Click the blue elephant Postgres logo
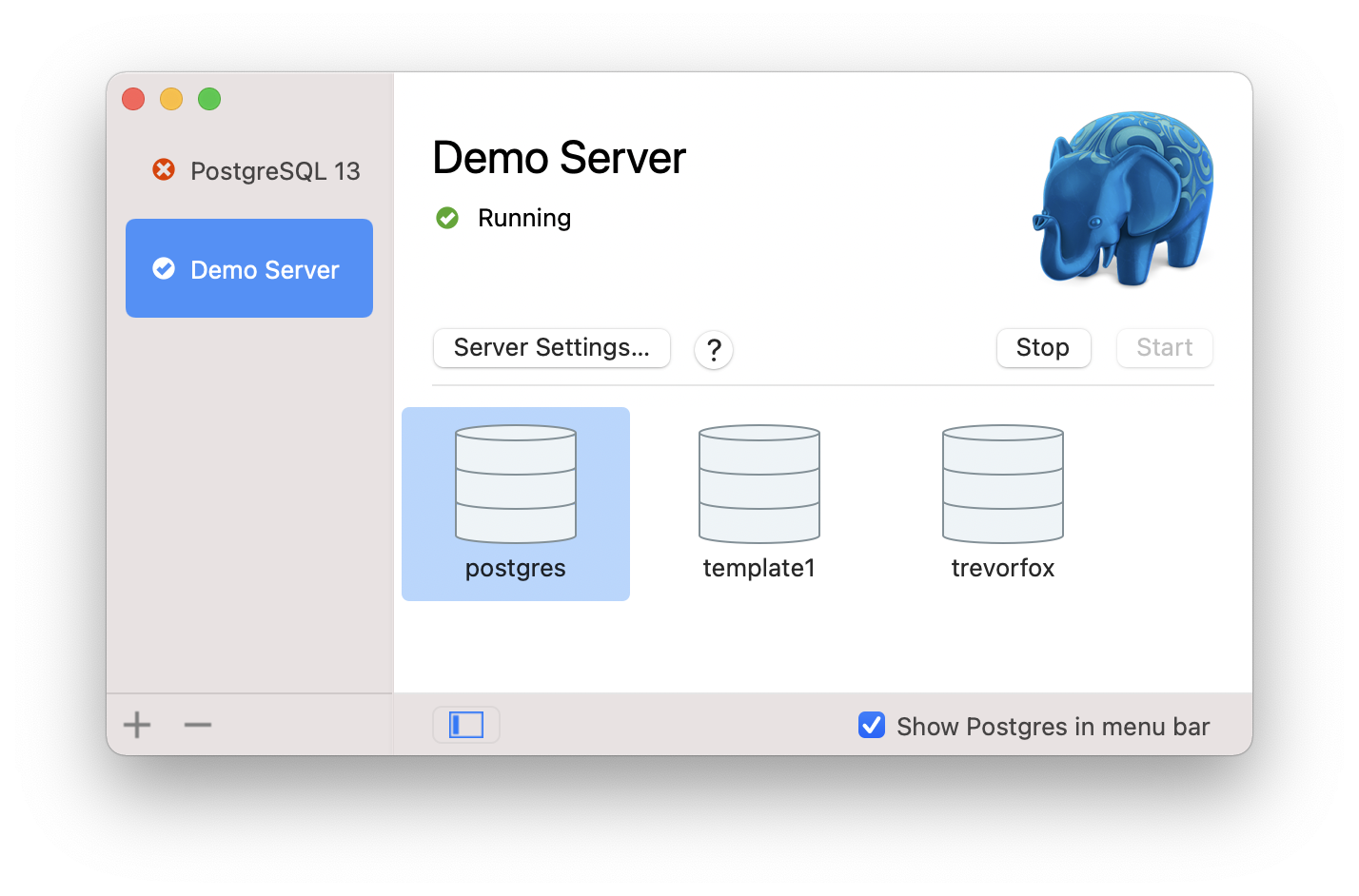The image size is (1359, 896). [x=1123, y=198]
